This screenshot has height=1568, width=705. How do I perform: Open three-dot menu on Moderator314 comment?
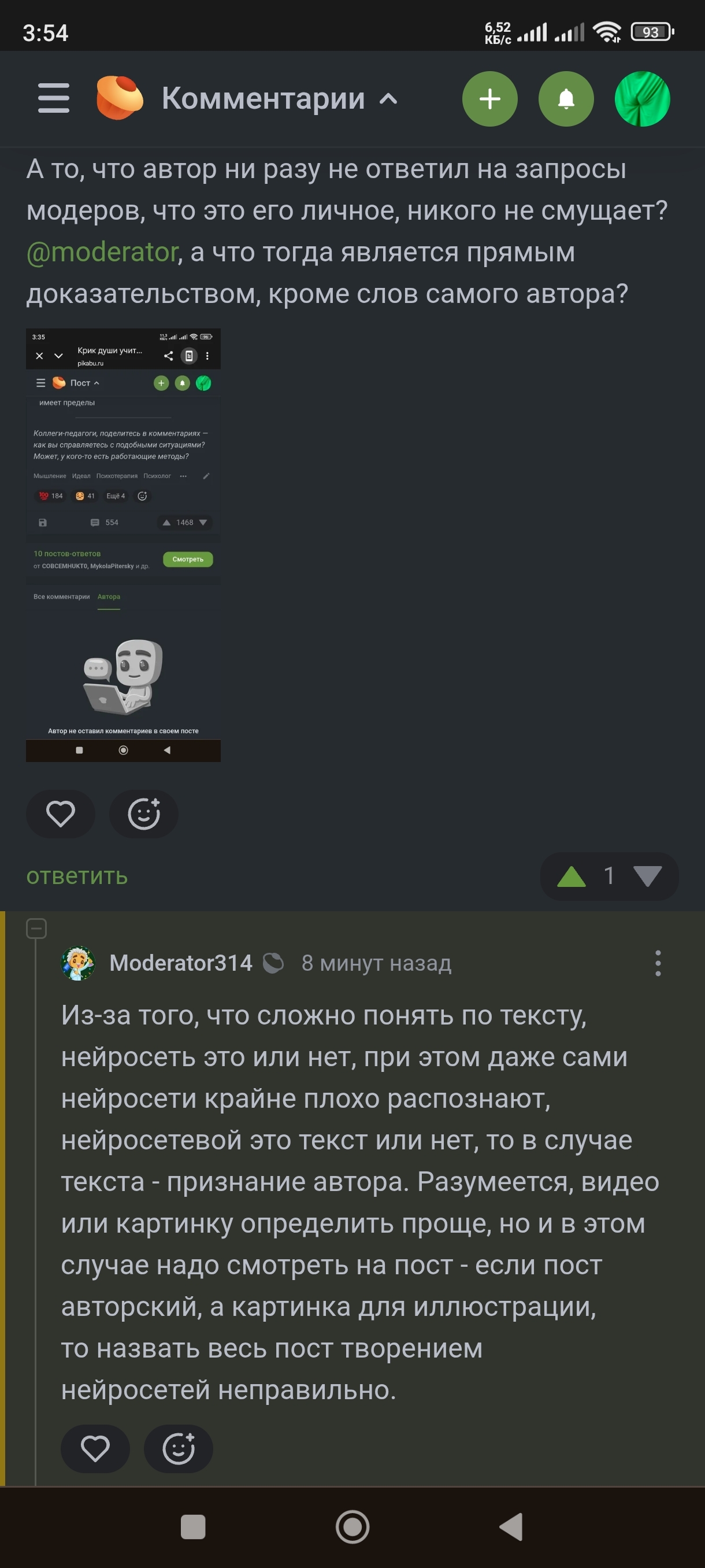(x=658, y=963)
